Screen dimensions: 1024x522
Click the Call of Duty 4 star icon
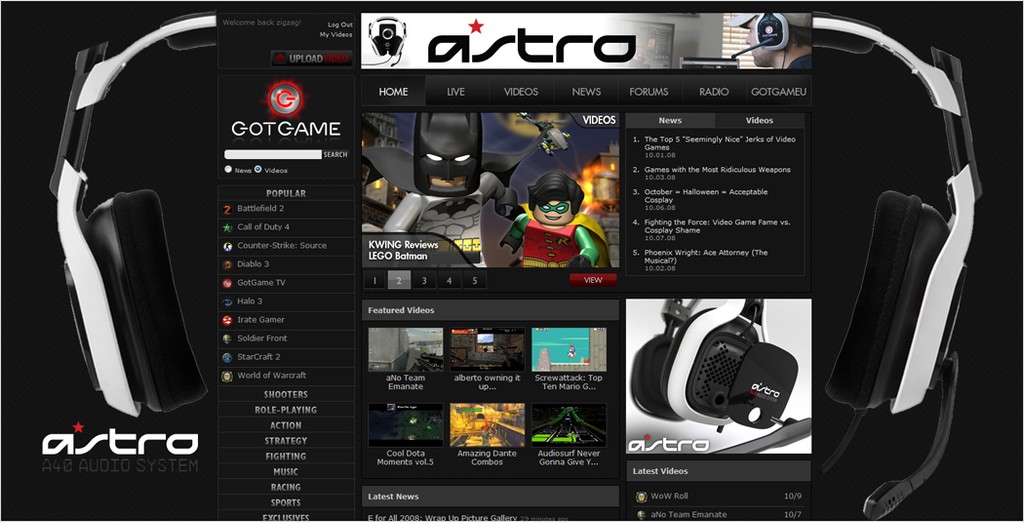pos(227,227)
